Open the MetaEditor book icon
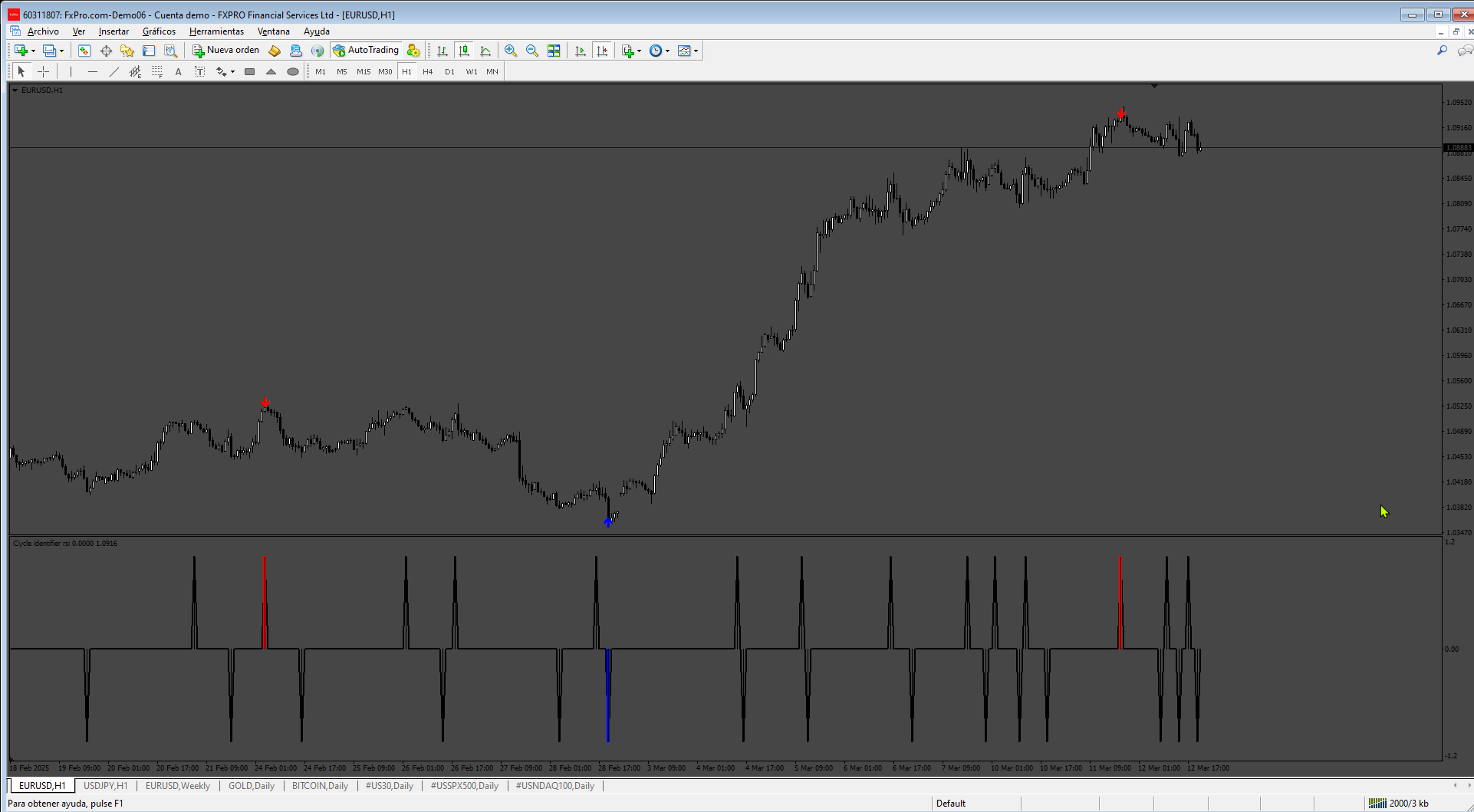1474x812 pixels. pyautogui.click(x=275, y=51)
